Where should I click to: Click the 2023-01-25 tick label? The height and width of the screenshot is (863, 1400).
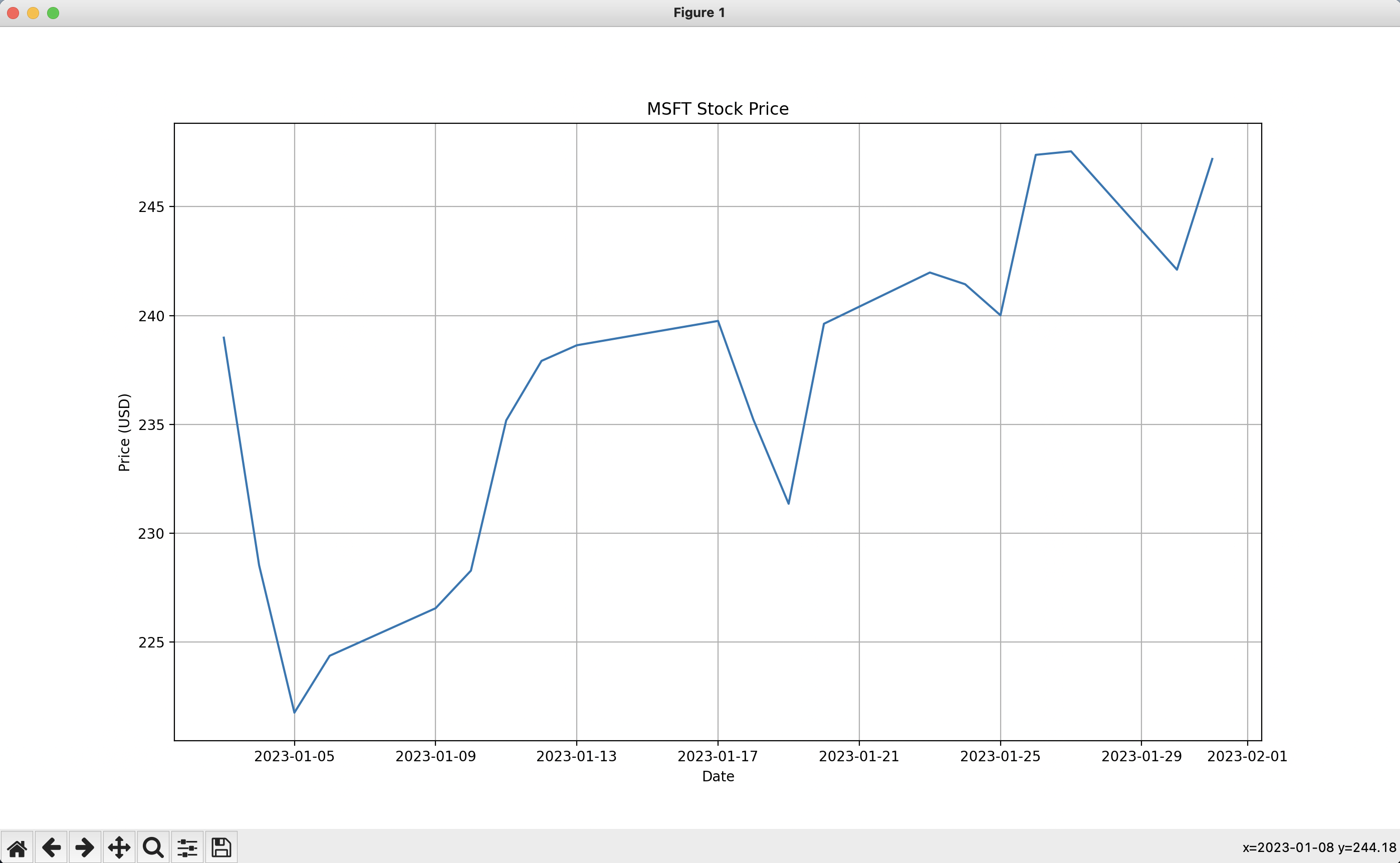pyautogui.click(x=1000, y=756)
